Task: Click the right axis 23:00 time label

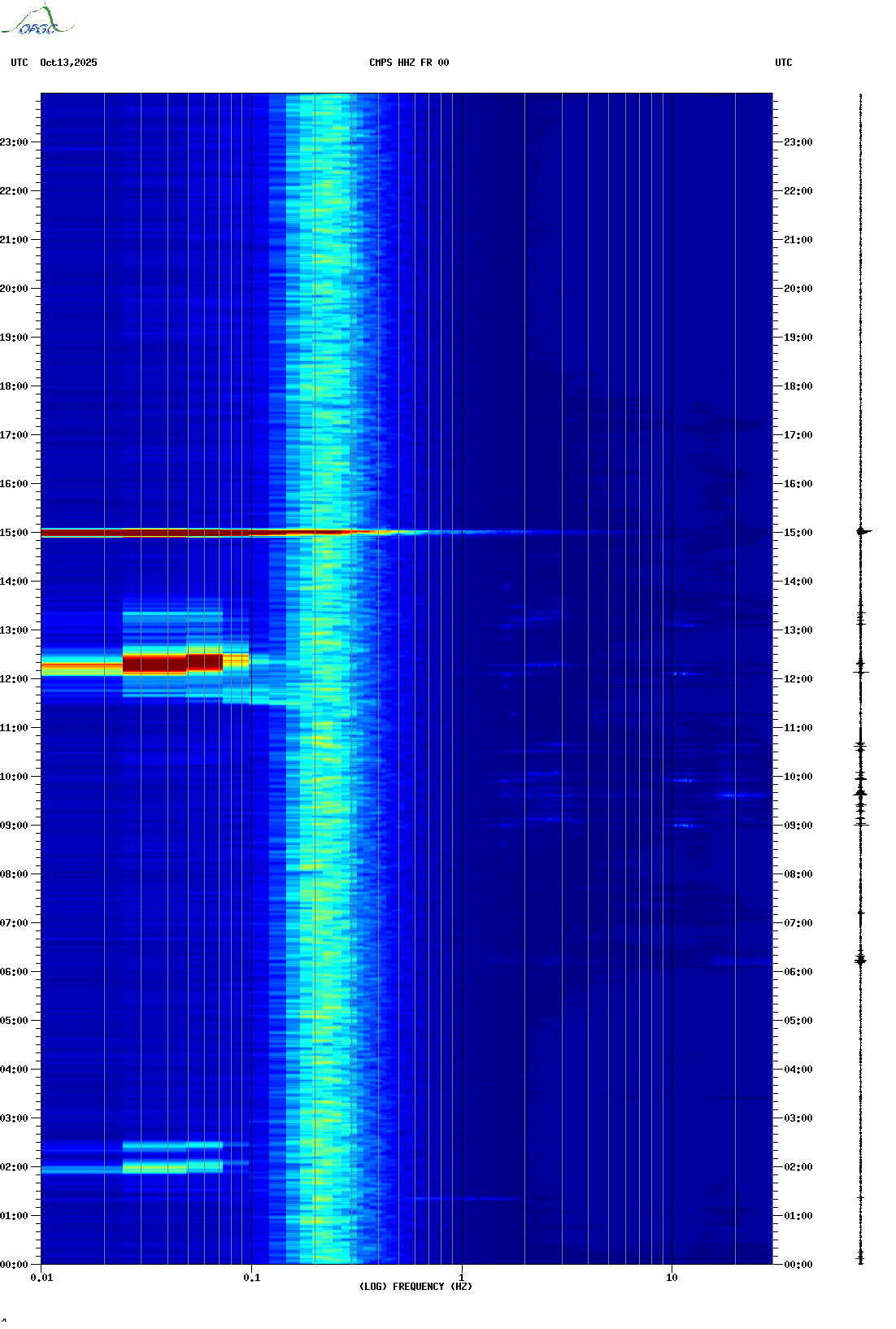Action: tap(798, 142)
